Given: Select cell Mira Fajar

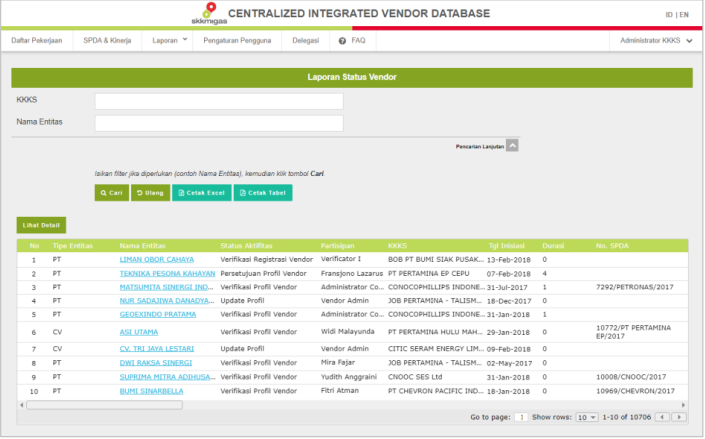Looking at the screenshot, I should point(338,363).
